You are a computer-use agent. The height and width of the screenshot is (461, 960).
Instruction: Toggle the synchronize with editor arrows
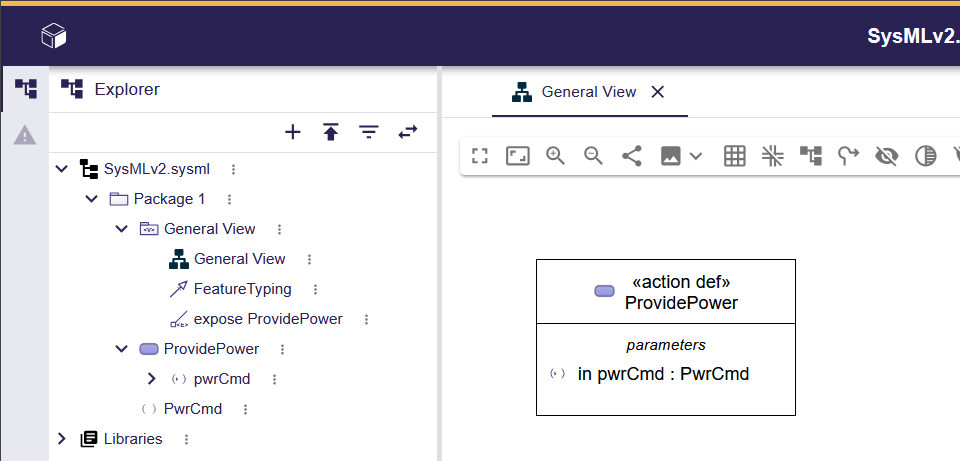click(x=407, y=132)
